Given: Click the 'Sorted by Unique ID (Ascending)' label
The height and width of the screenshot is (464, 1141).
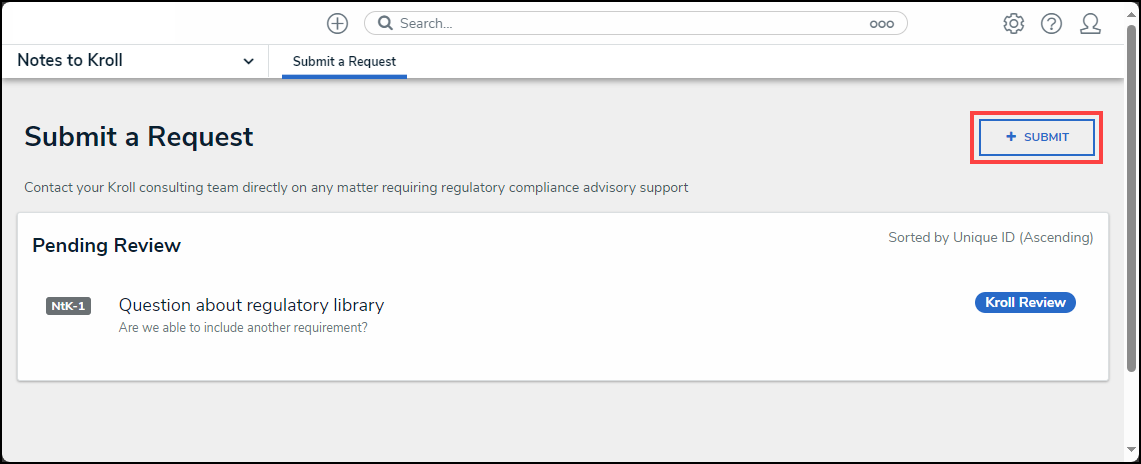Looking at the screenshot, I should (x=990, y=238).
